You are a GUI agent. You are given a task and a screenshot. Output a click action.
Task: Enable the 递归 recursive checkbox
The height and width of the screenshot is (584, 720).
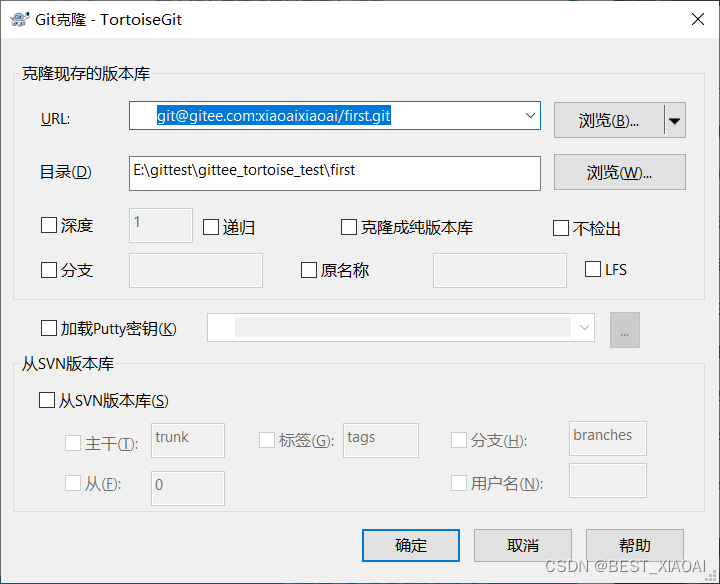(211, 227)
